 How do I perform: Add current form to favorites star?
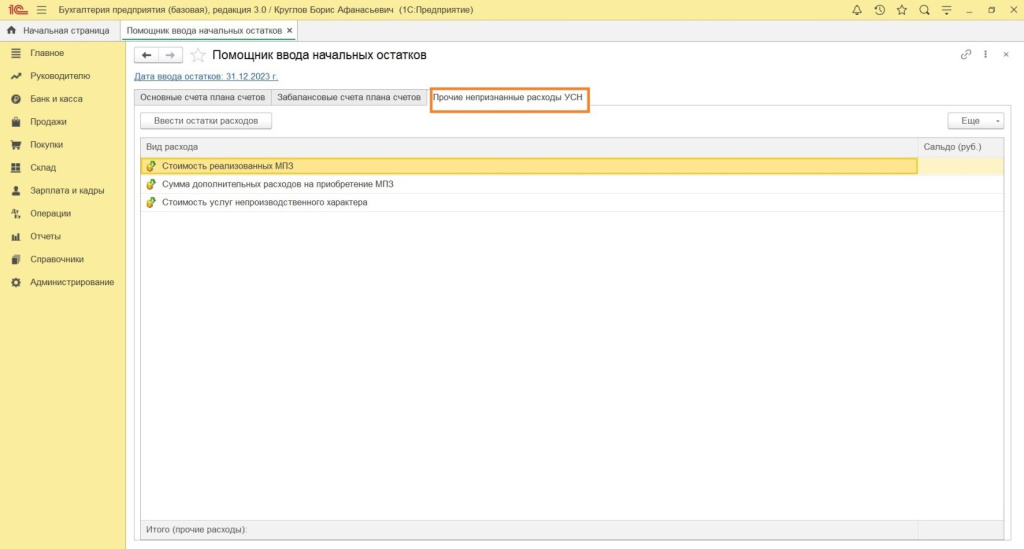tap(198, 55)
